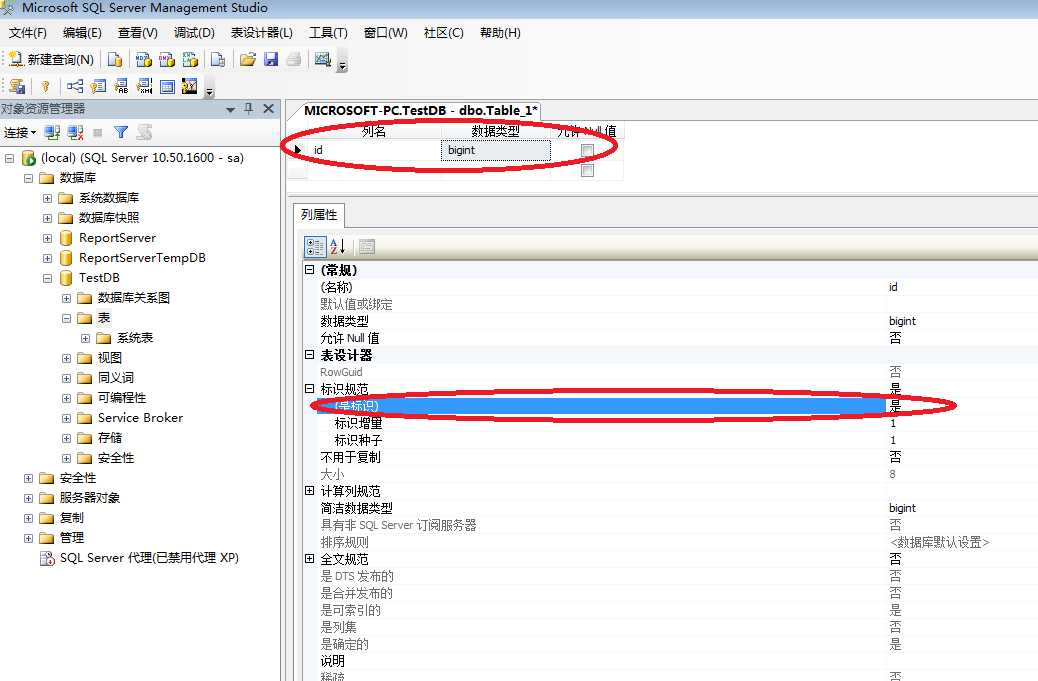
Task: Click the Open File folder icon
Action: pos(248,60)
